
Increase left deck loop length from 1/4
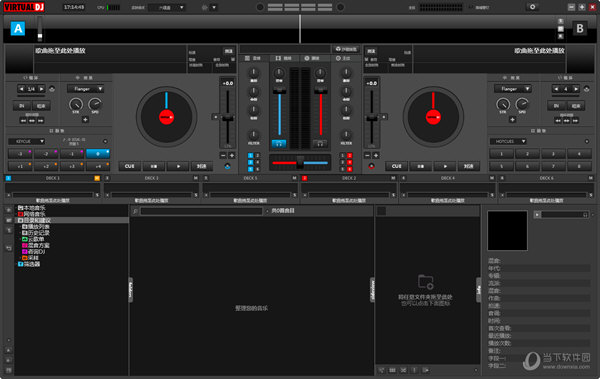(41, 89)
